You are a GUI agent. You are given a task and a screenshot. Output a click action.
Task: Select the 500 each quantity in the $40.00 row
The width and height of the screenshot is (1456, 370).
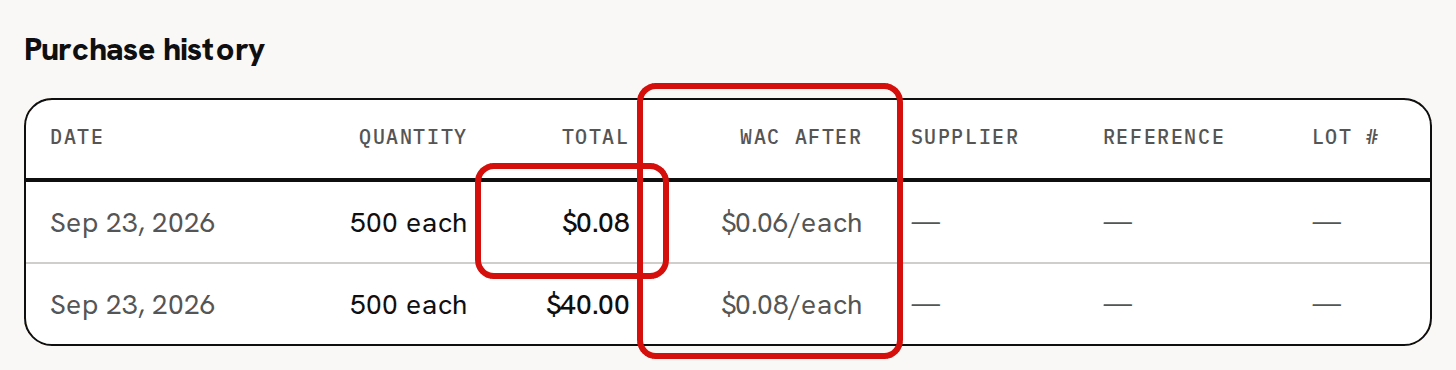(408, 304)
